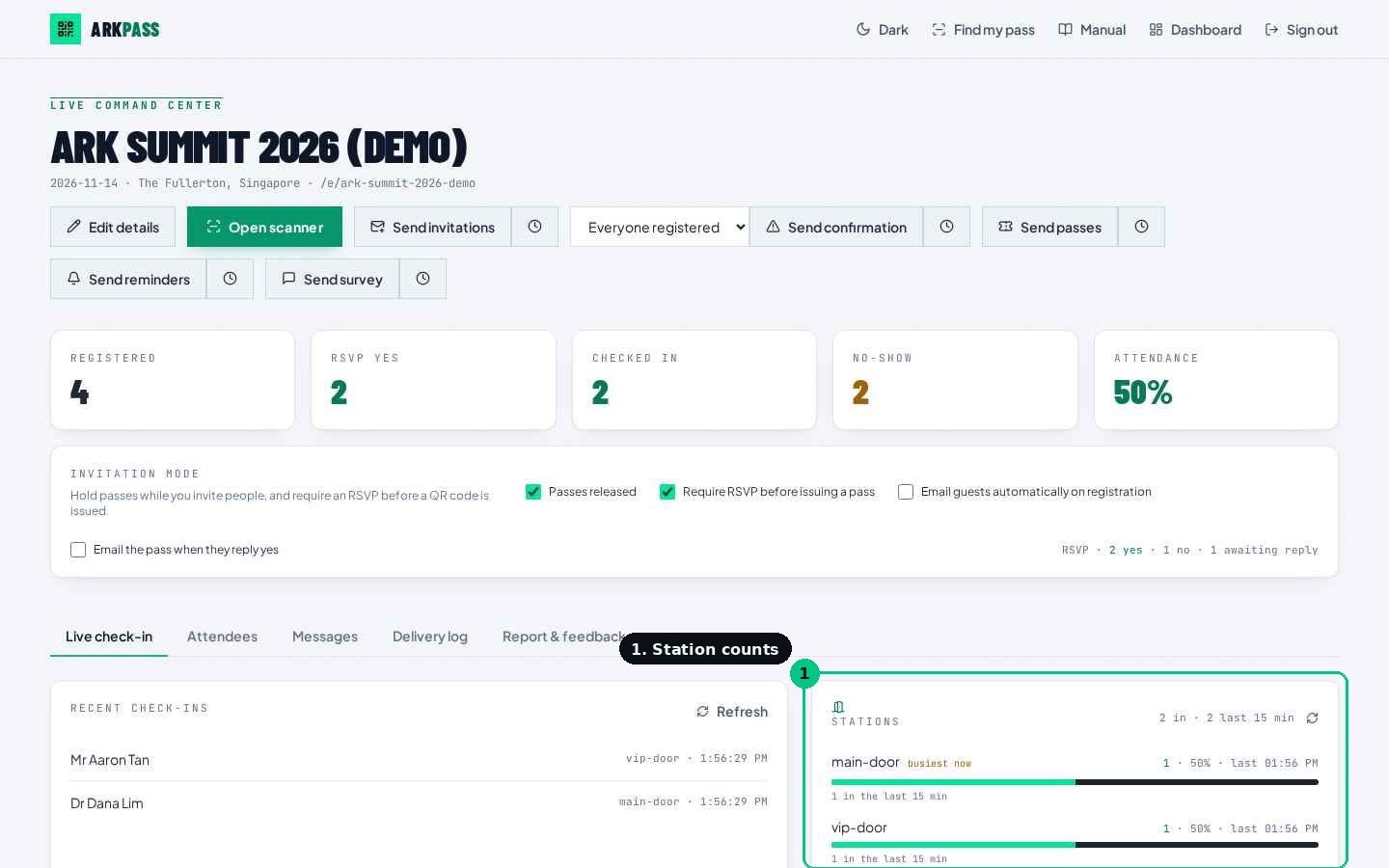Open the Manual link
The image size is (1389, 868).
(x=1092, y=29)
